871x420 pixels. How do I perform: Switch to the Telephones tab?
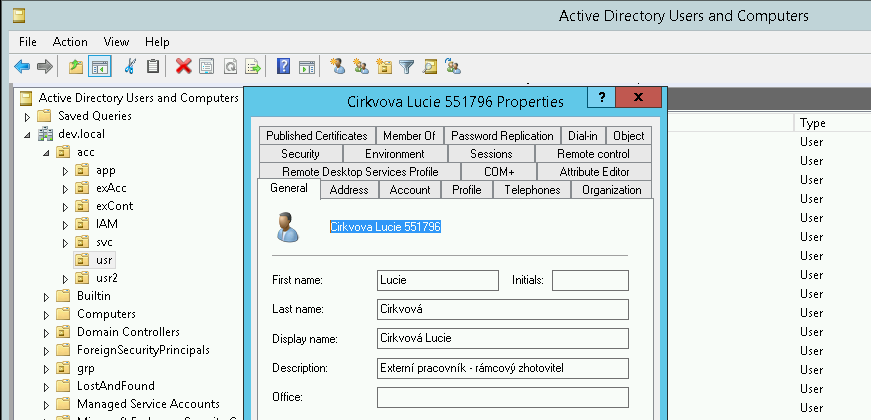532,190
